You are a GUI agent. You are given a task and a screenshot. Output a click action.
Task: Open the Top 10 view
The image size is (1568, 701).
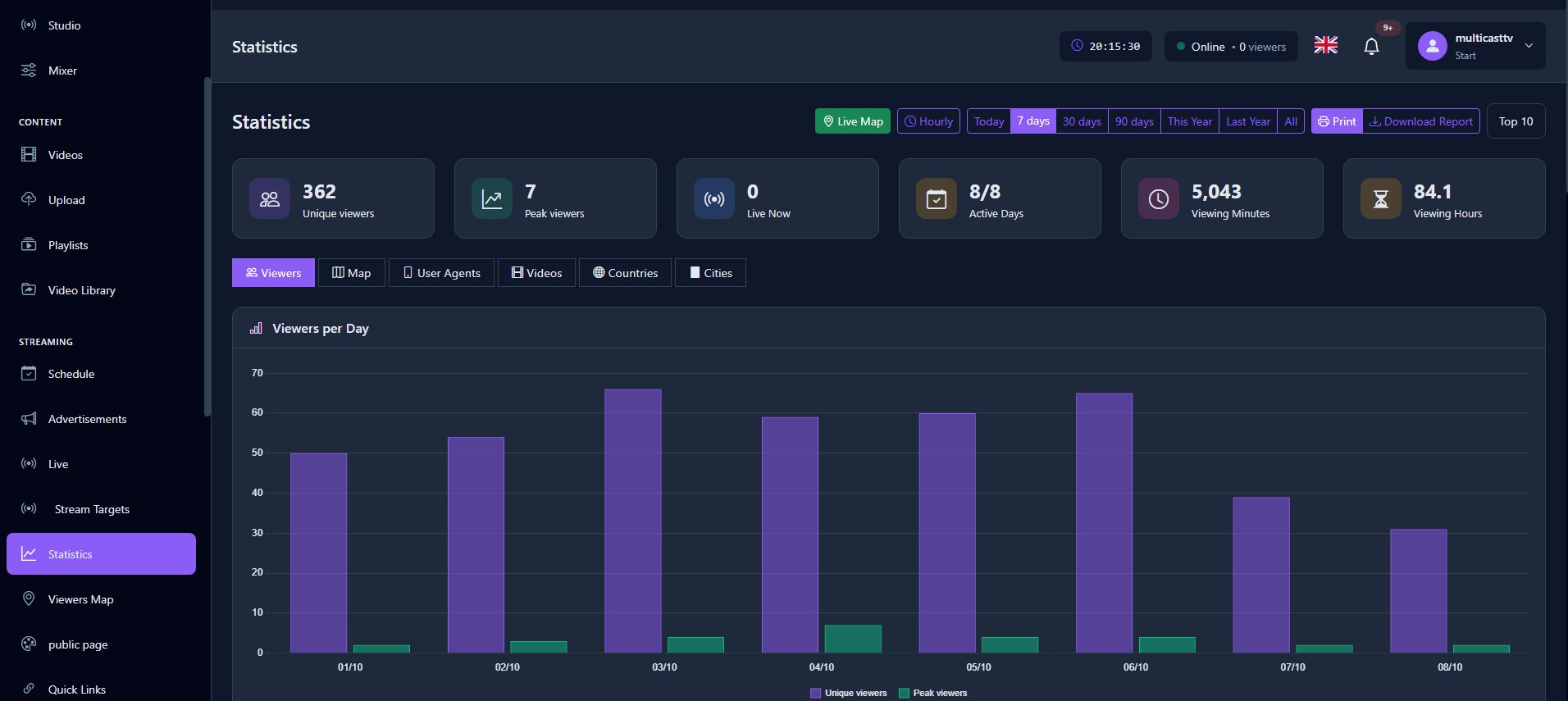[x=1516, y=121]
